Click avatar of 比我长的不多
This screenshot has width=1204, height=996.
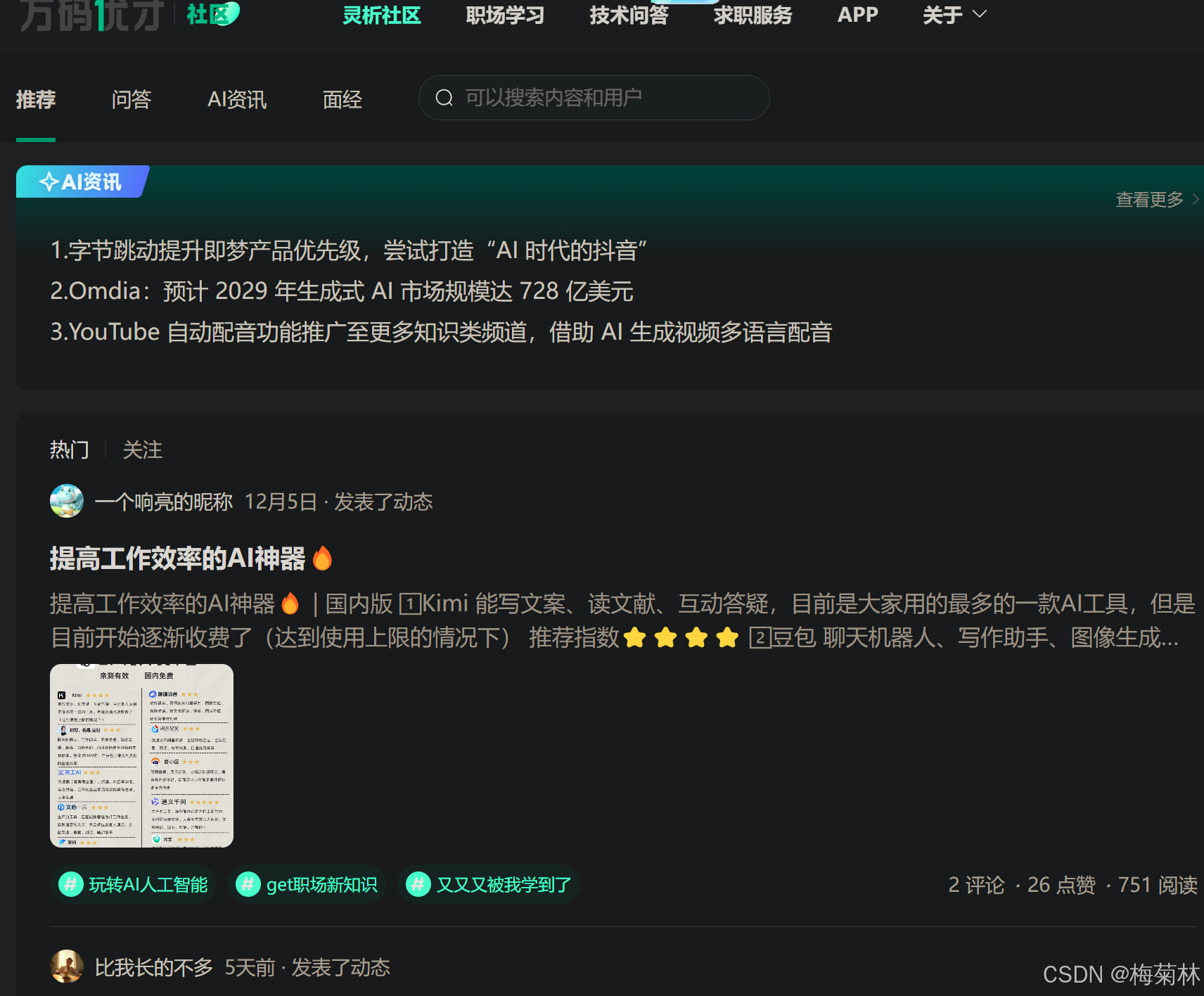67,967
